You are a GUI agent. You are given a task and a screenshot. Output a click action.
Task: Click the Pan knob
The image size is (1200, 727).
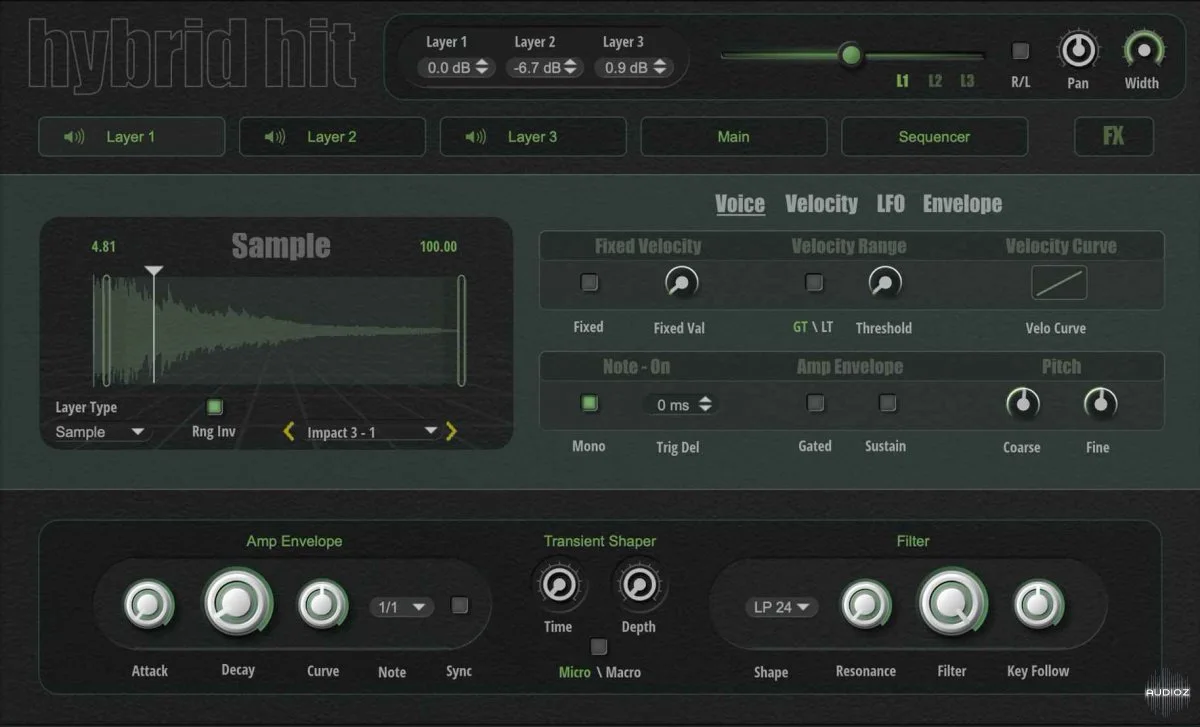coord(1077,49)
